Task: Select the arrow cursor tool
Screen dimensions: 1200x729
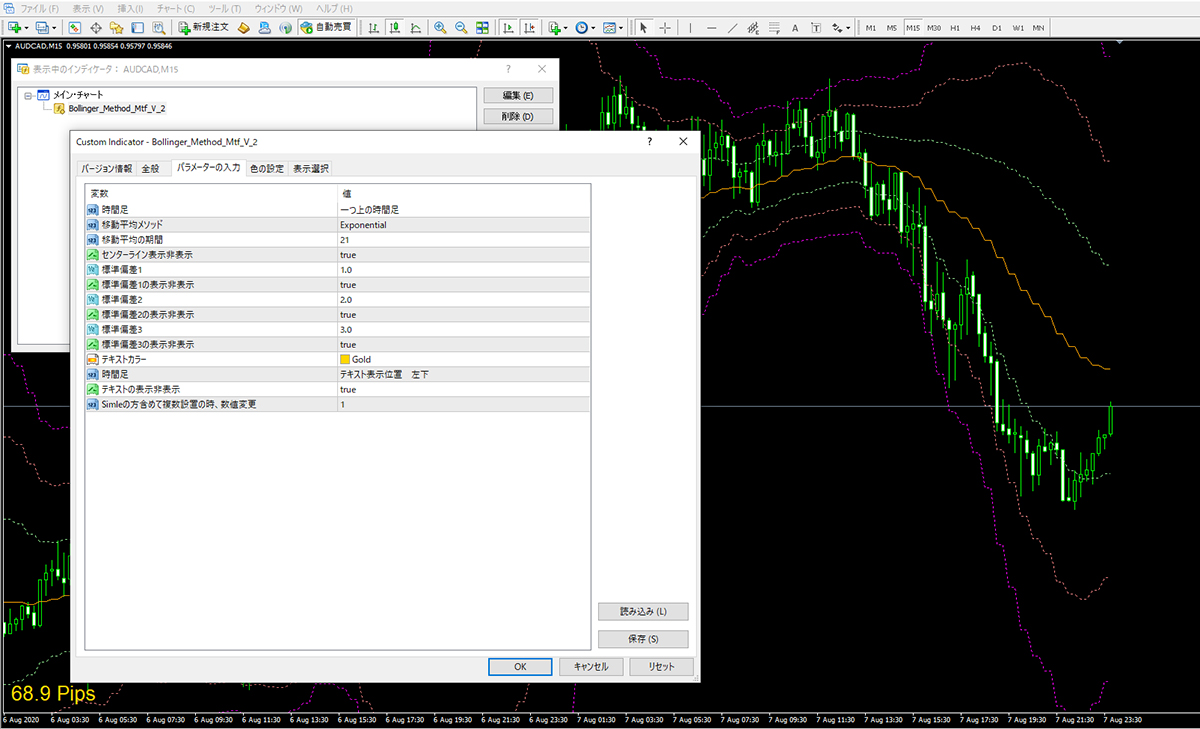Action: pos(644,27)
